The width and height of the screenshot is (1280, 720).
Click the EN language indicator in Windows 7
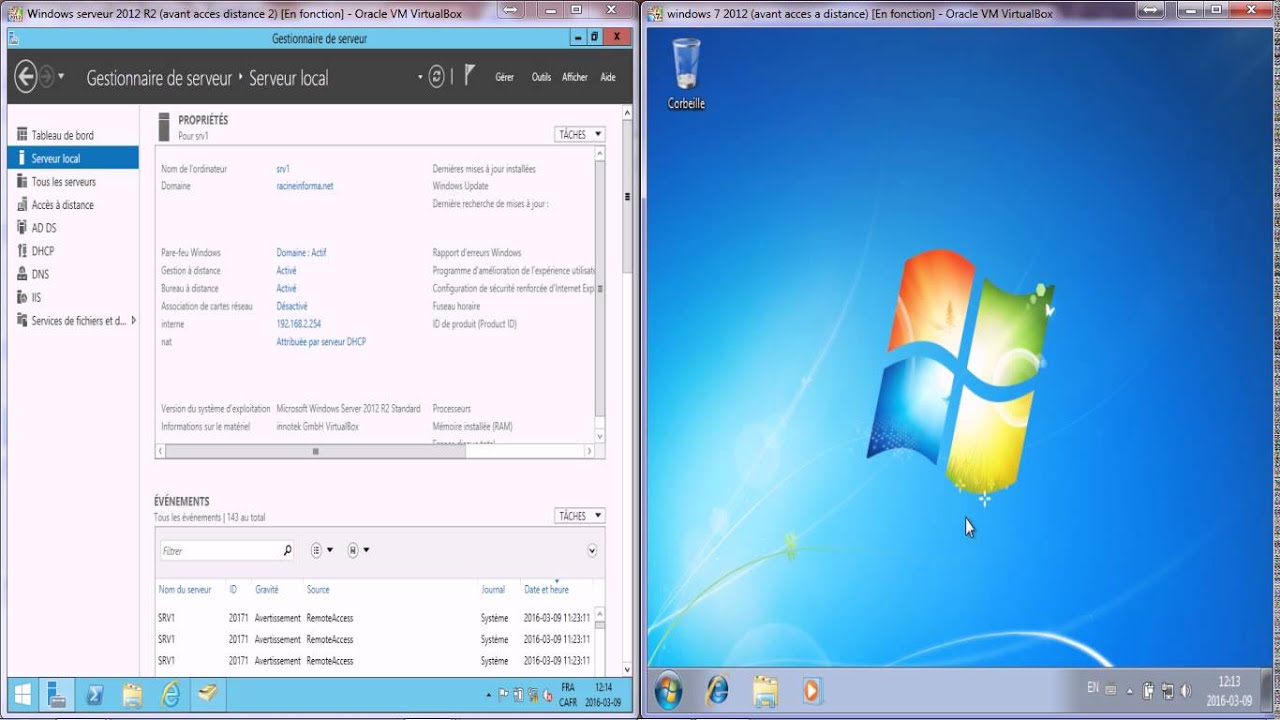tap(1093, 688)
